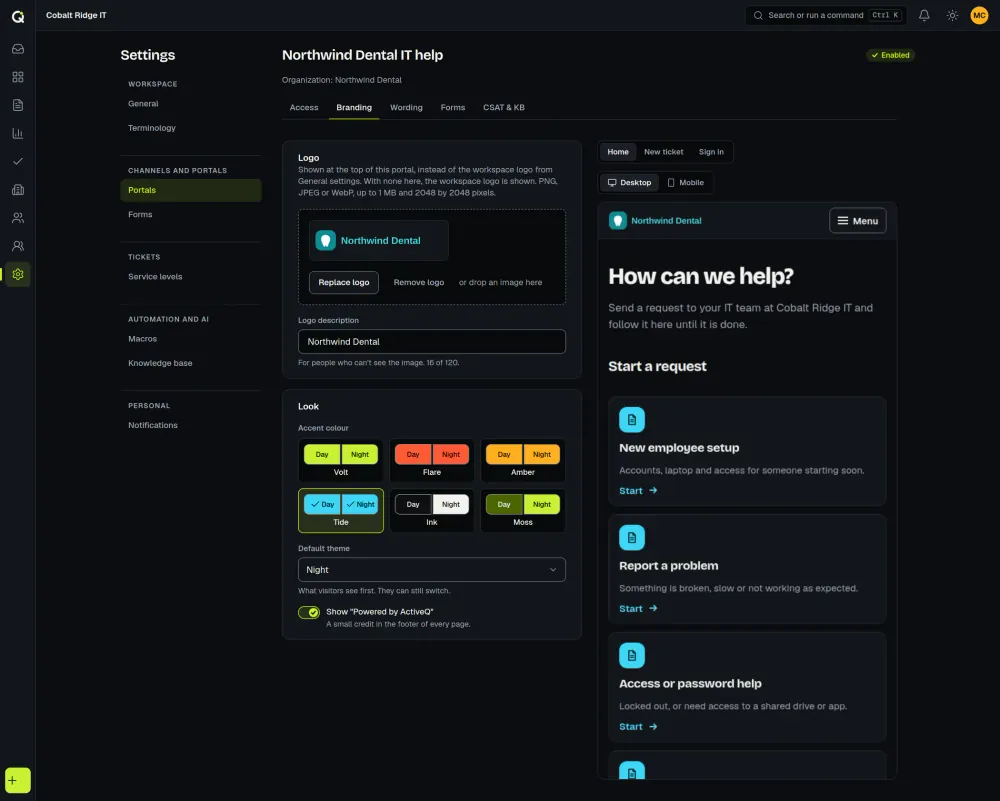Click the Northwind Dental logo in the portal preview header
This screenshot has width=1000, height=801.
click(655, 221)
